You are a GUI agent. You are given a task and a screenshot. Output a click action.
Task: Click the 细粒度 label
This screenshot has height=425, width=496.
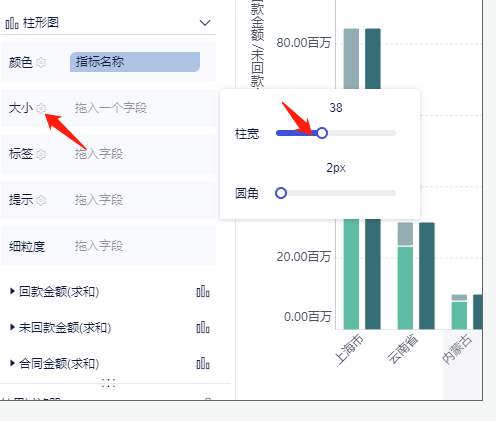tap(27, 247)
